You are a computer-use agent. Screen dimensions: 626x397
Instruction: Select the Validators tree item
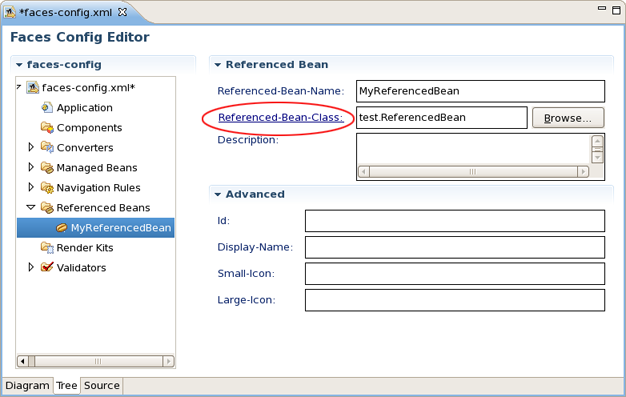click(81, 268)
